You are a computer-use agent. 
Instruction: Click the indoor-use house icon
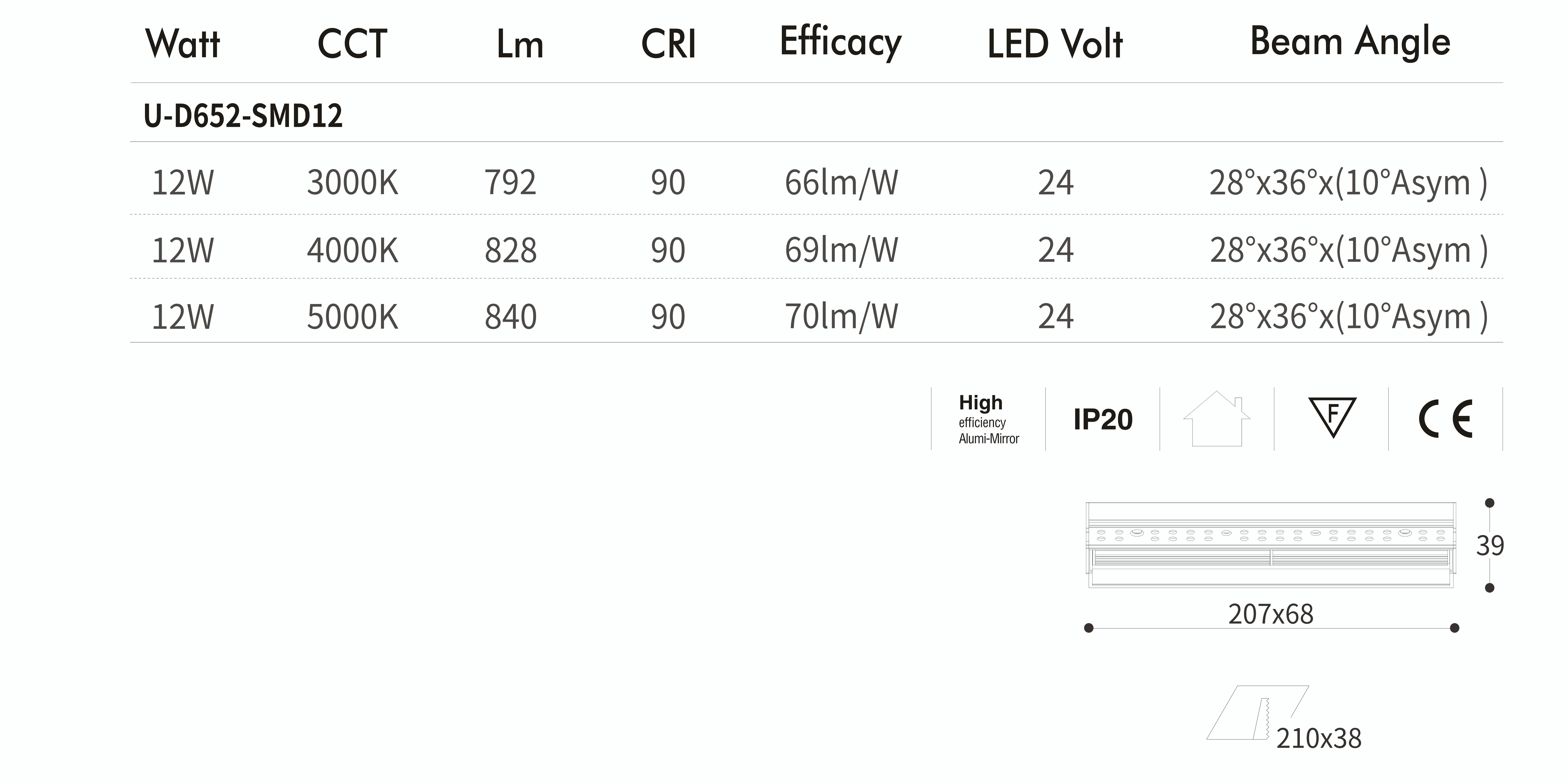tap(1217, 419)
